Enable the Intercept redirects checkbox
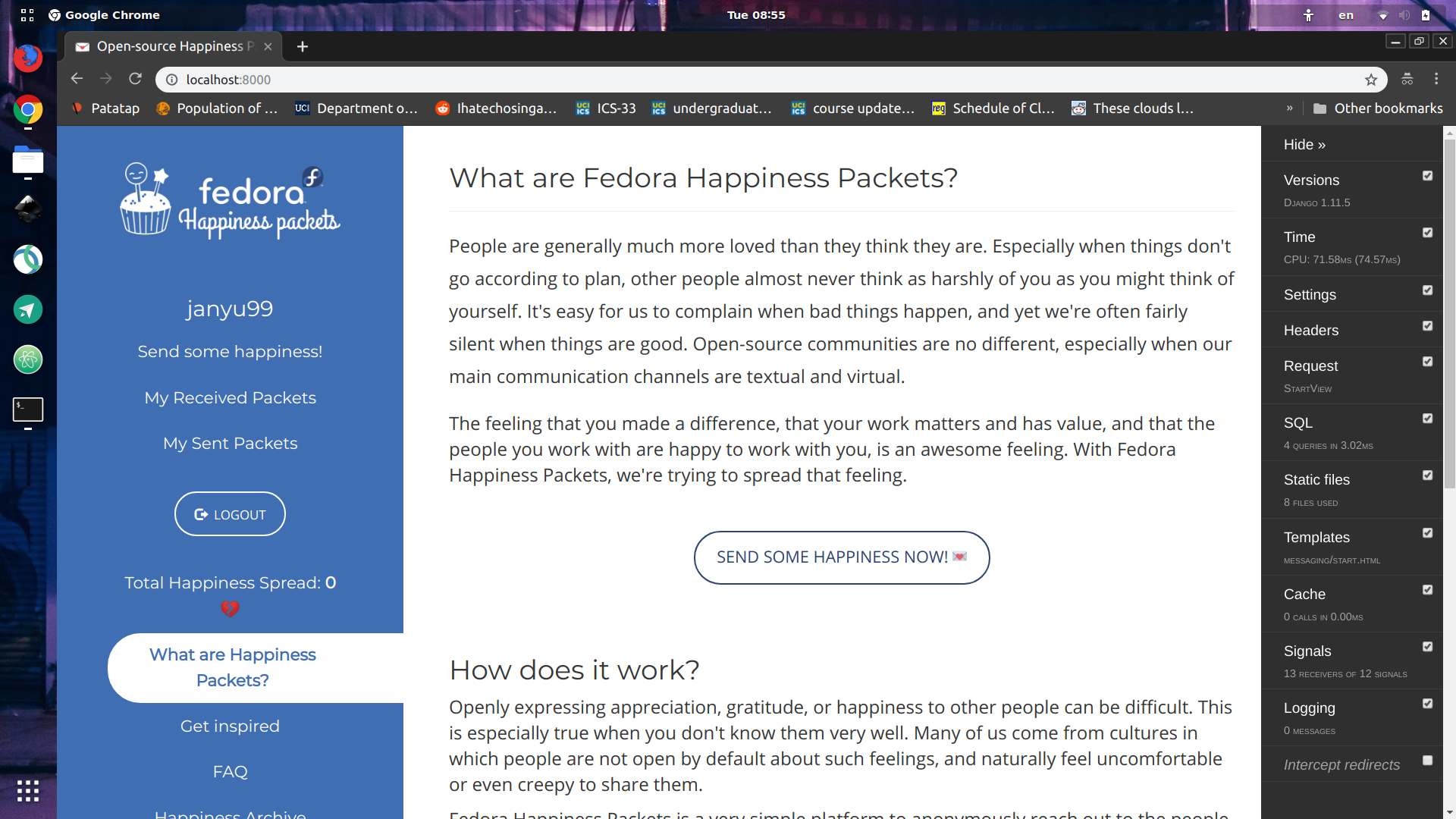Image resolution: width=1456 pixels, height=819 pixels. [1427, 761]
